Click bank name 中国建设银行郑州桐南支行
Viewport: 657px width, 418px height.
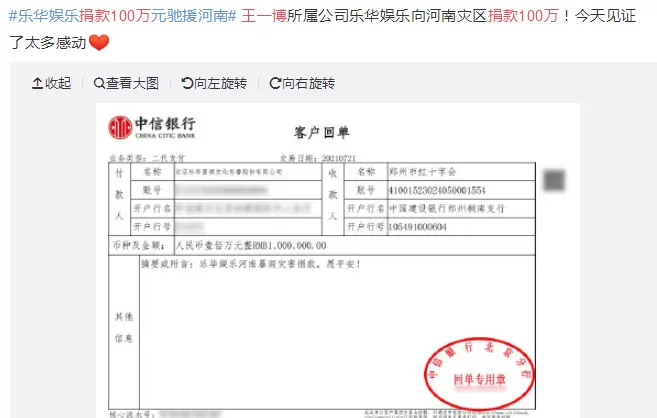447,208
